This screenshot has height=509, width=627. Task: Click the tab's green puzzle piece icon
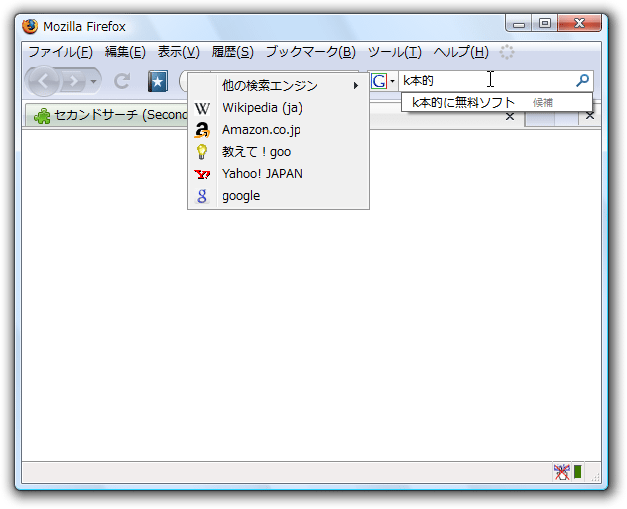42,116
